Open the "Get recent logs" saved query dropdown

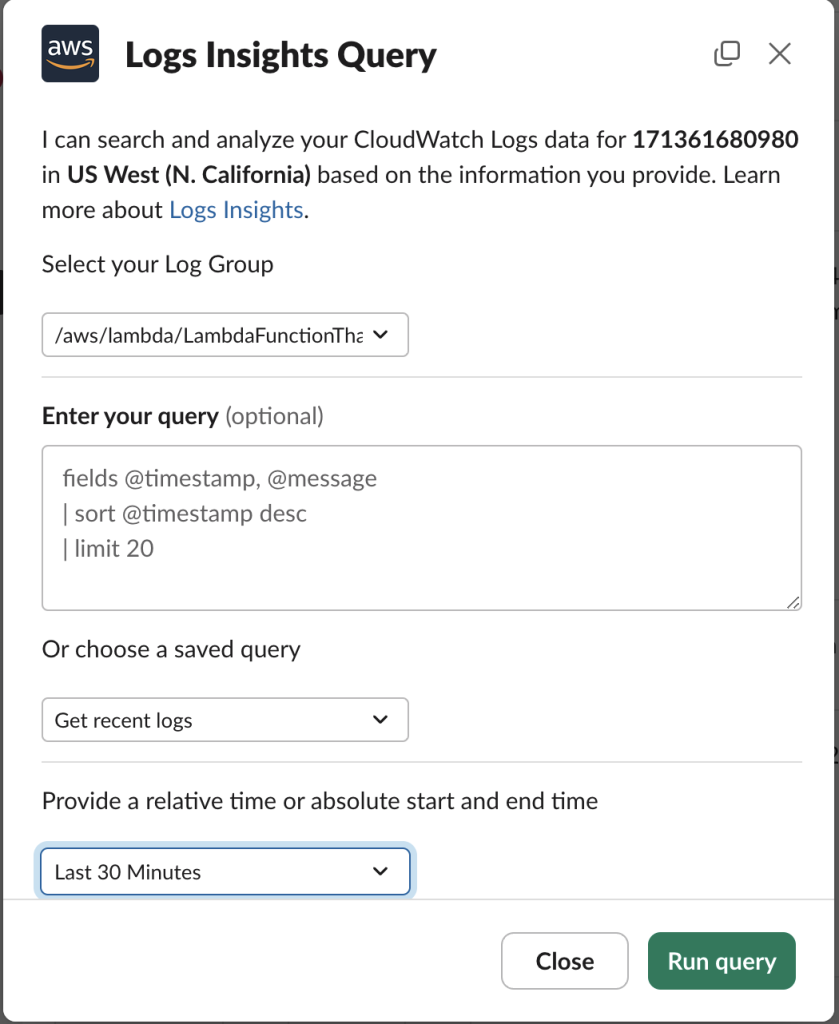[x=225, y=719]
